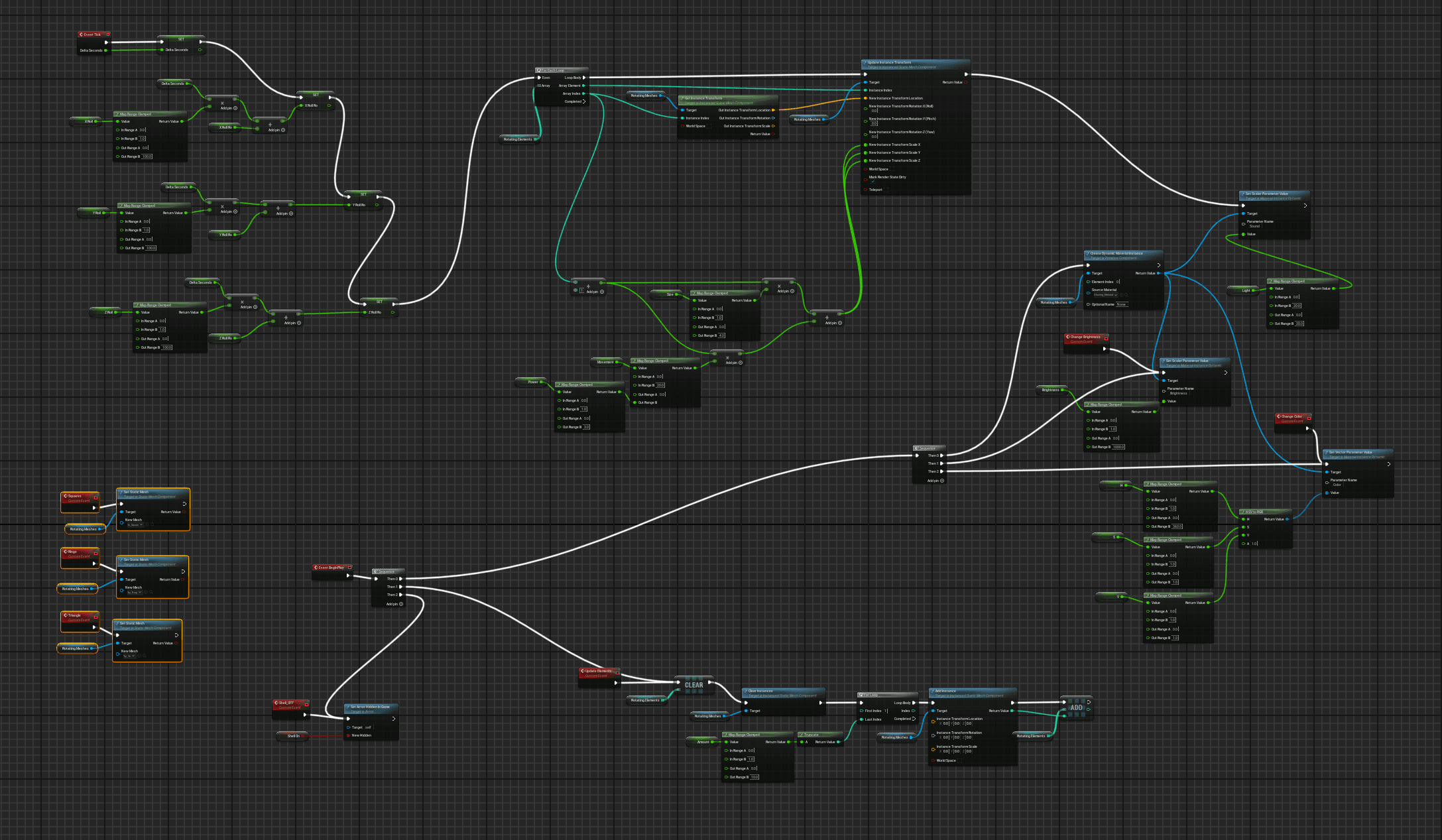Select the Update Elements custom event node title
The image size is (1442, 840).
[598, 671]
